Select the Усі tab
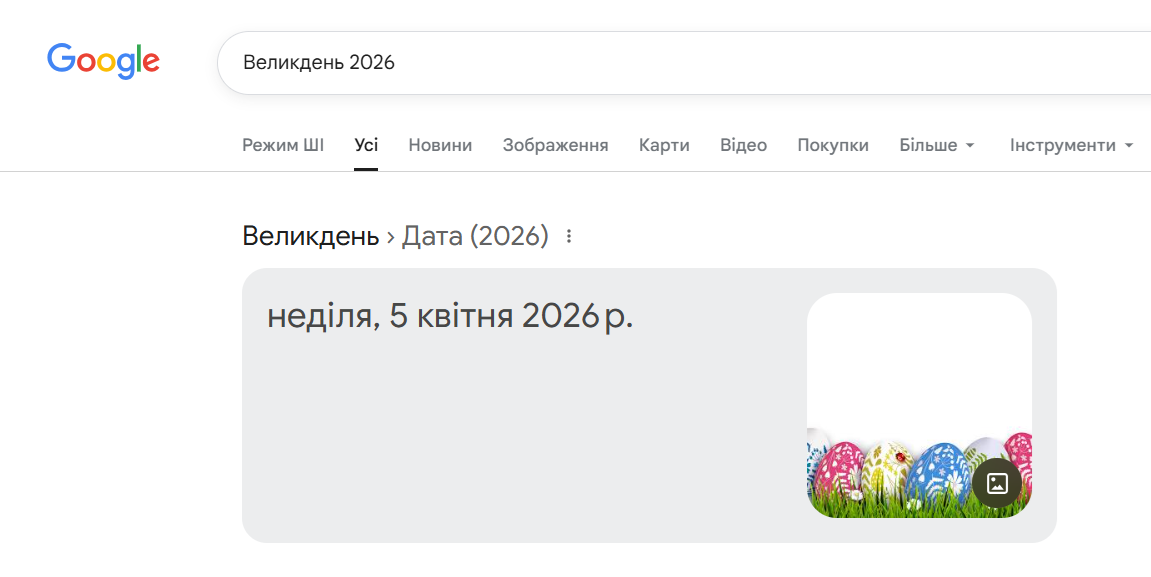 tap(366, 145)
